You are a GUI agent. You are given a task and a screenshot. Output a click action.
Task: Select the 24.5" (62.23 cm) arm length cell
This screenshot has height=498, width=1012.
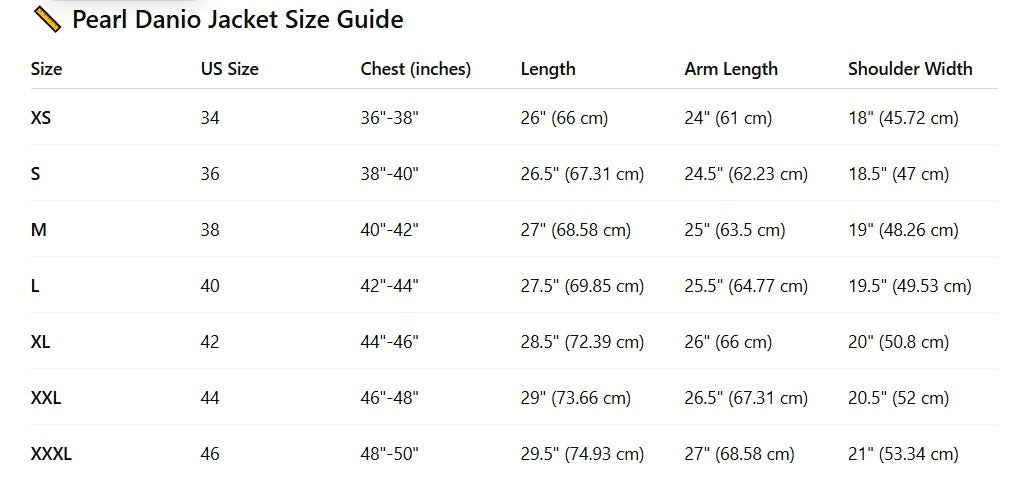(745, 174)
